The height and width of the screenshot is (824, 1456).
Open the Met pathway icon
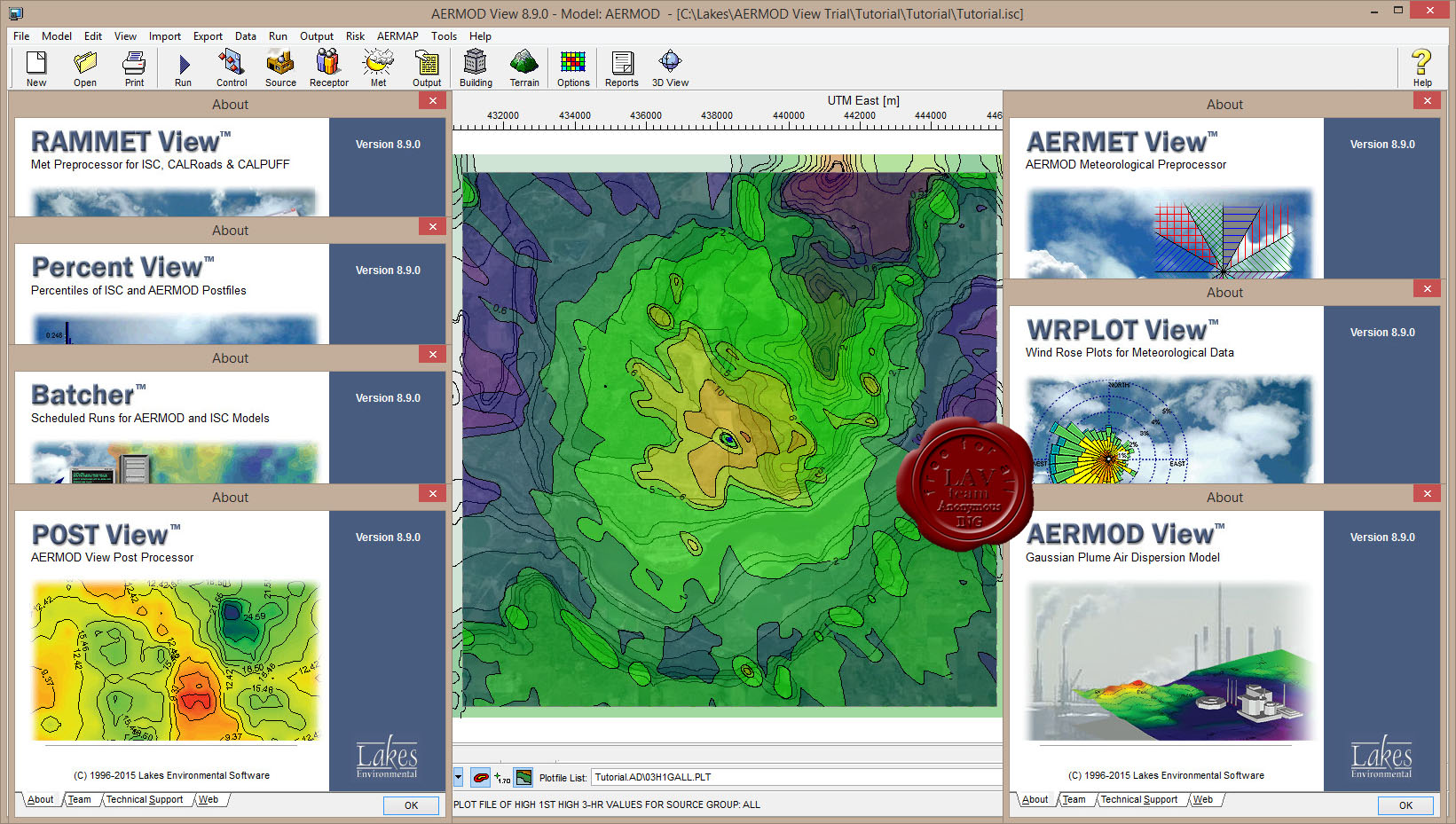[x=378, y=68]
